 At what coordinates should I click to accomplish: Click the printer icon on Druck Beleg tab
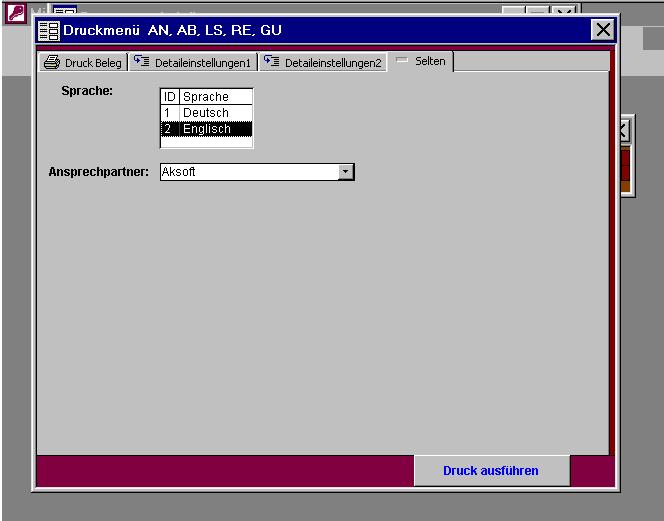(x=52, y=63)
